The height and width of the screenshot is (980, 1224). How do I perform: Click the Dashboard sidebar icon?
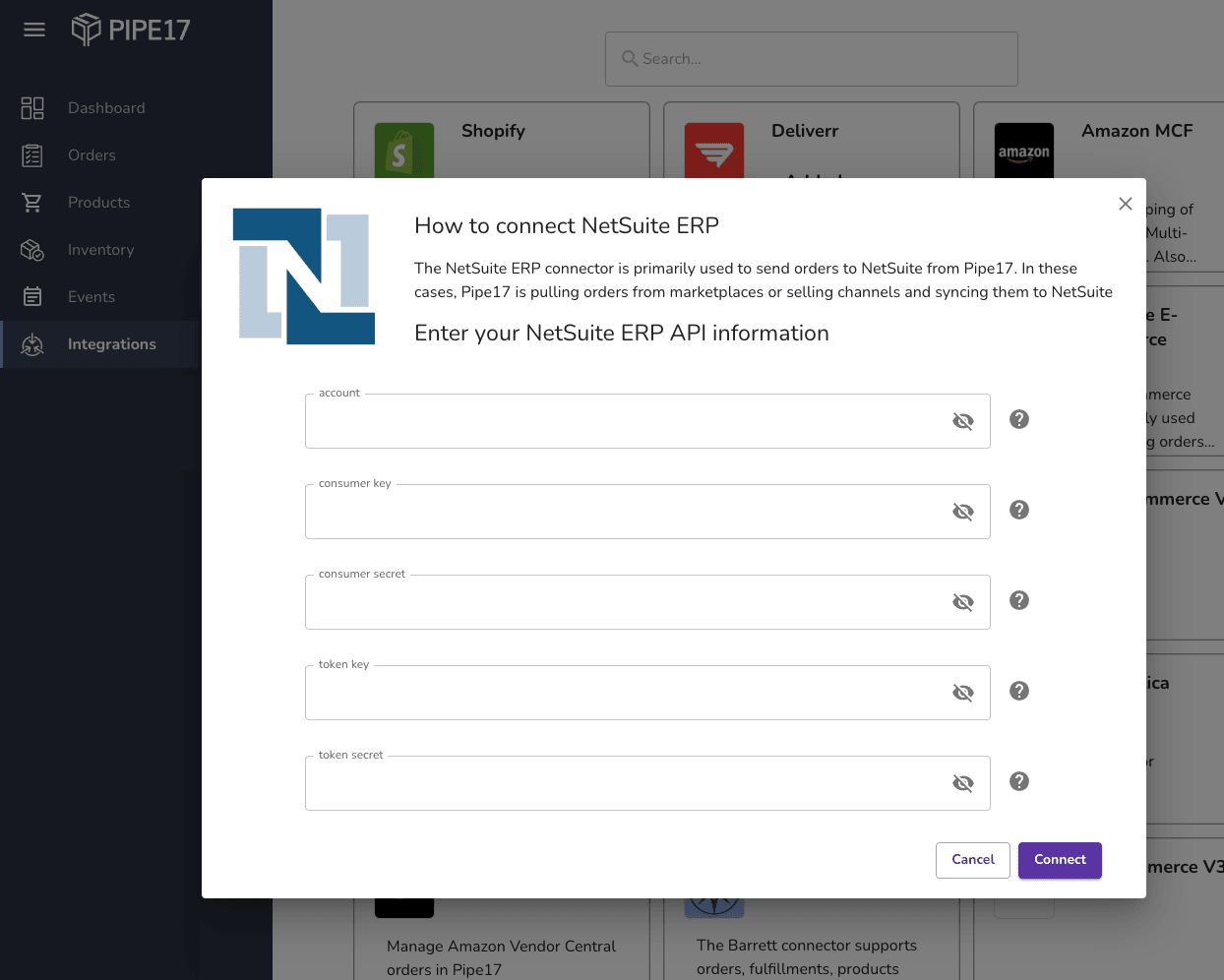(x=32, y=108)
